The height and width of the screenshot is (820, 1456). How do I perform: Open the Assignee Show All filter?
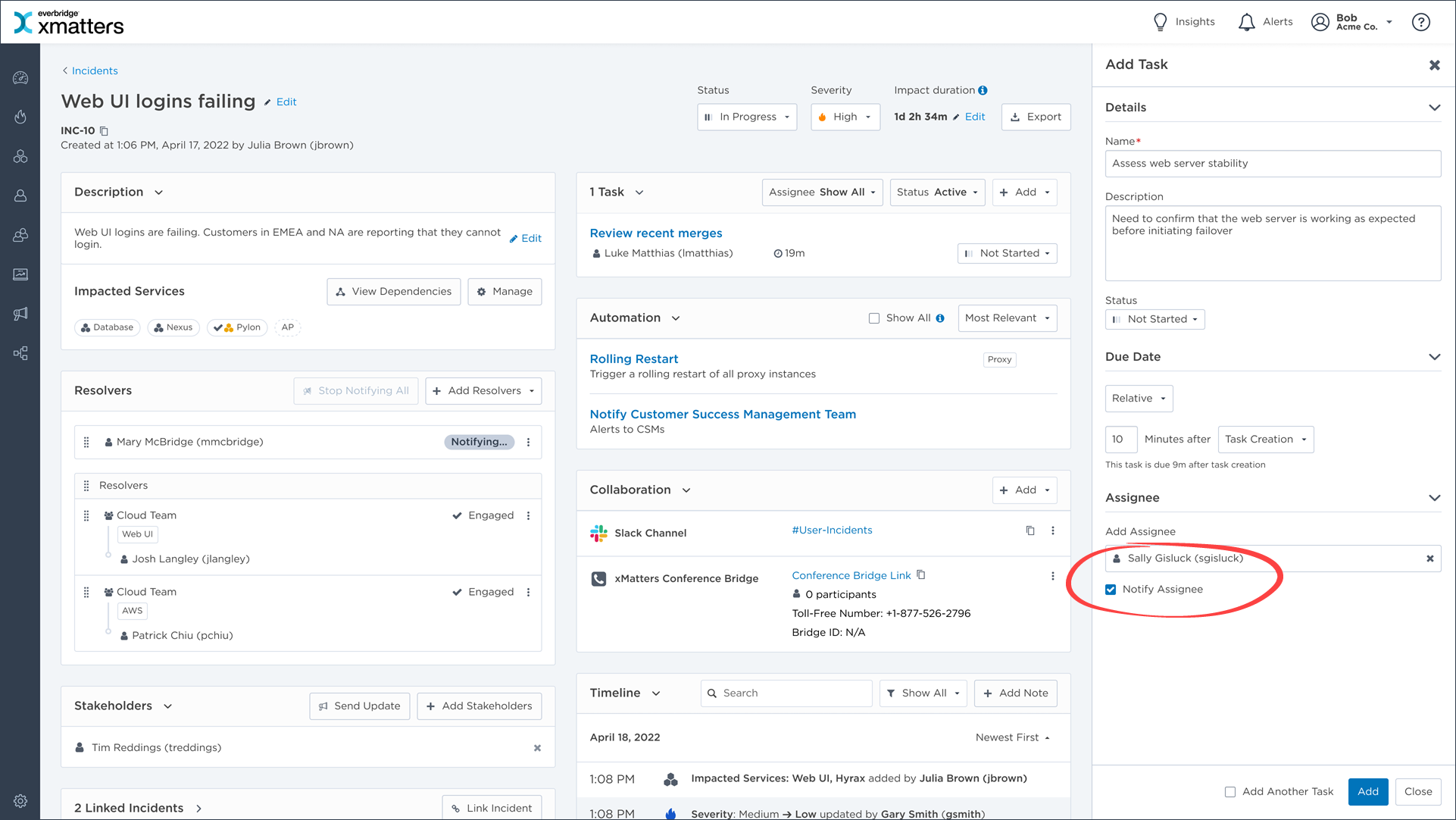pos(823,192)
